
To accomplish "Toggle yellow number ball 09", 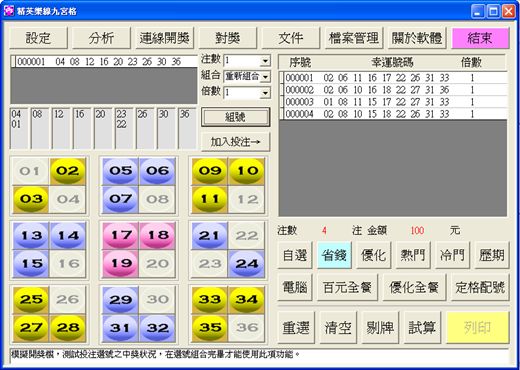I will pyautogui.click(x=210, y=171).
